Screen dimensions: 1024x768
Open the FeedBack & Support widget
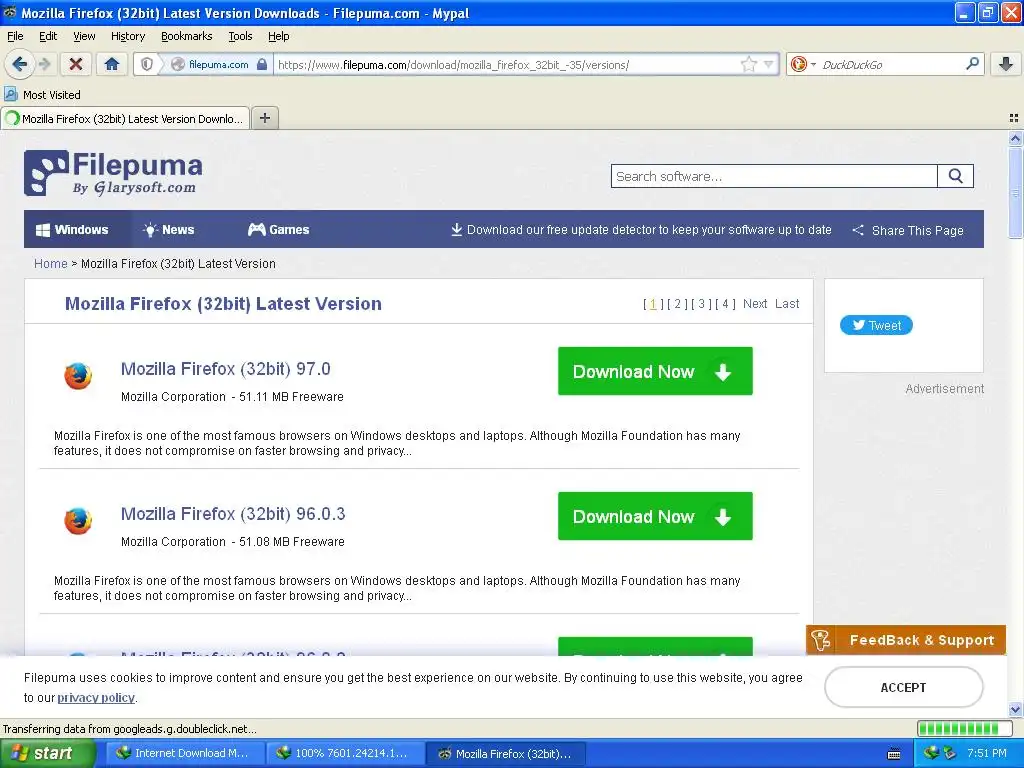click(906, 640)
